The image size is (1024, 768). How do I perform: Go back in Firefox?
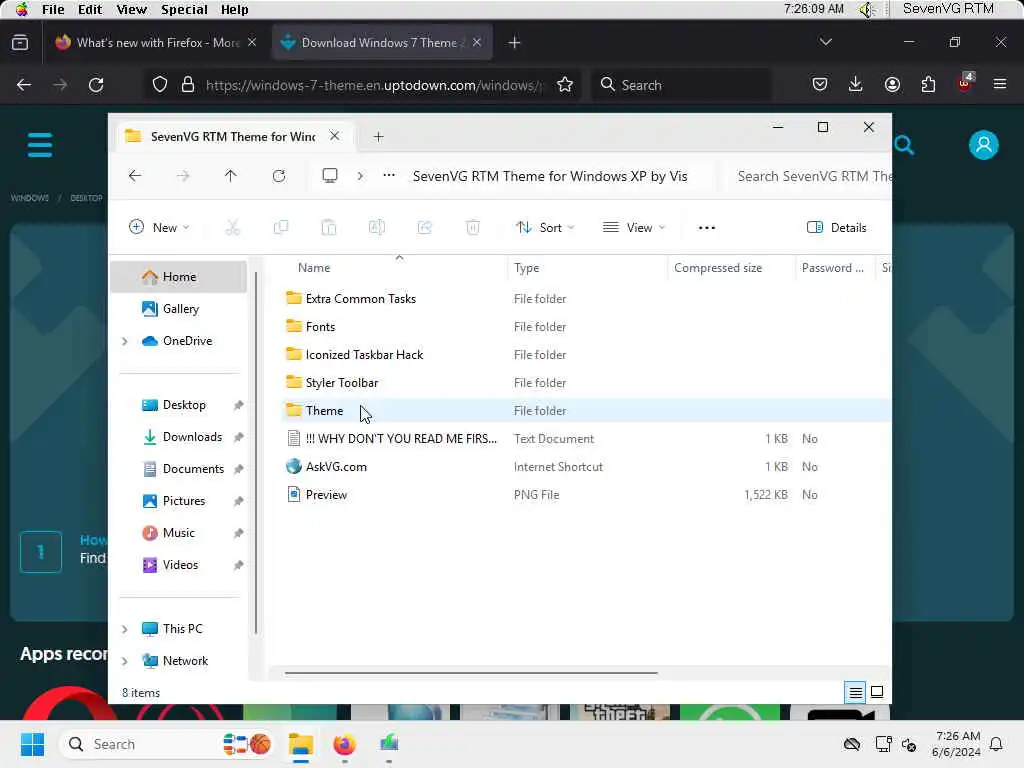[24, 85]
